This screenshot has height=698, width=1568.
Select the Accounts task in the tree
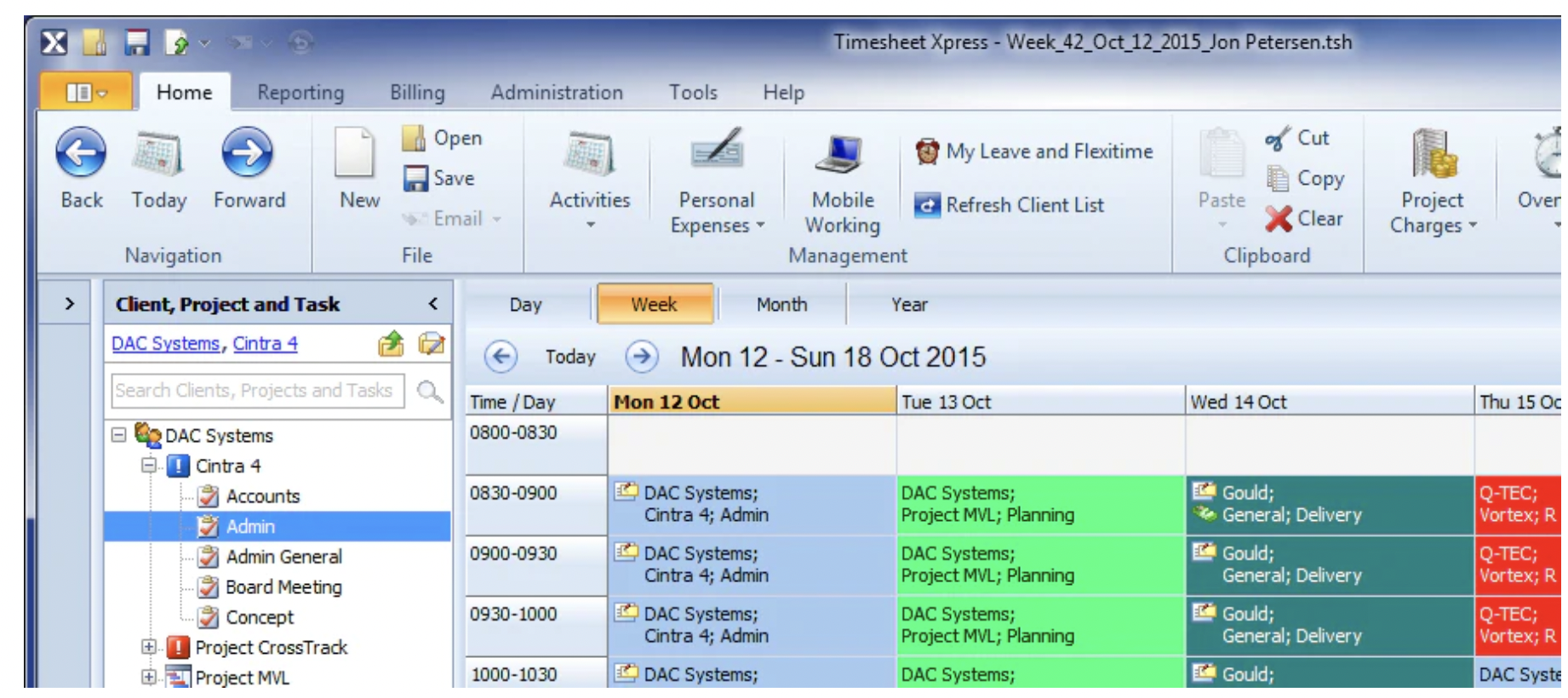[263, 496]
